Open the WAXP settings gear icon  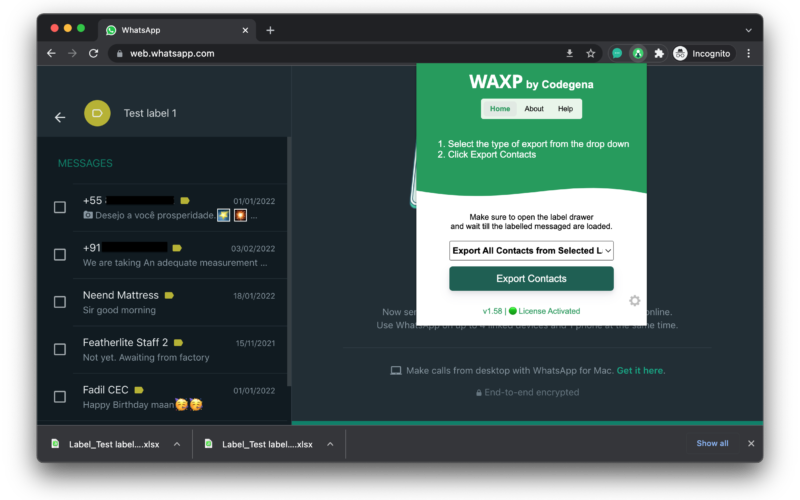pyautogui.click(x=634, y=301)
